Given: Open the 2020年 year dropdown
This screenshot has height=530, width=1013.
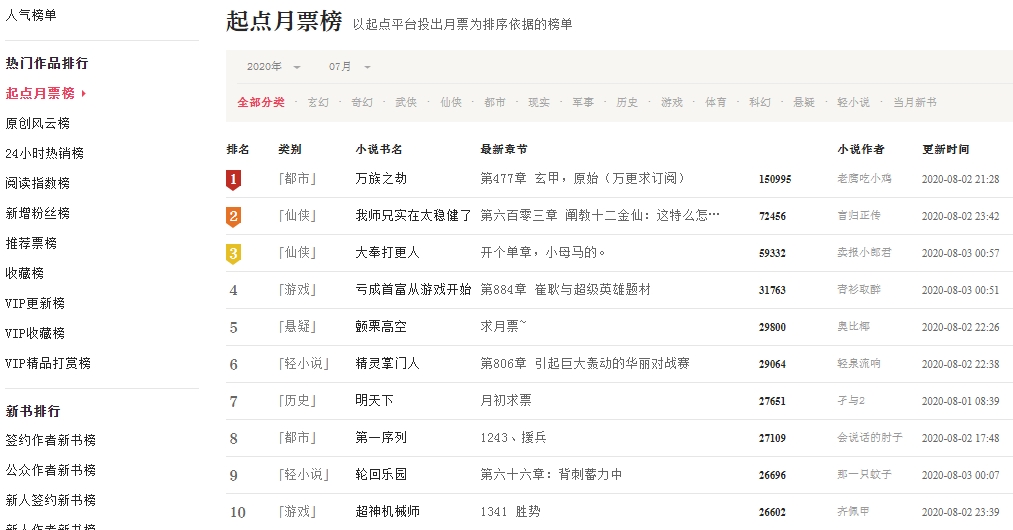Looking at the screenshot, I should tap(273, 67).
